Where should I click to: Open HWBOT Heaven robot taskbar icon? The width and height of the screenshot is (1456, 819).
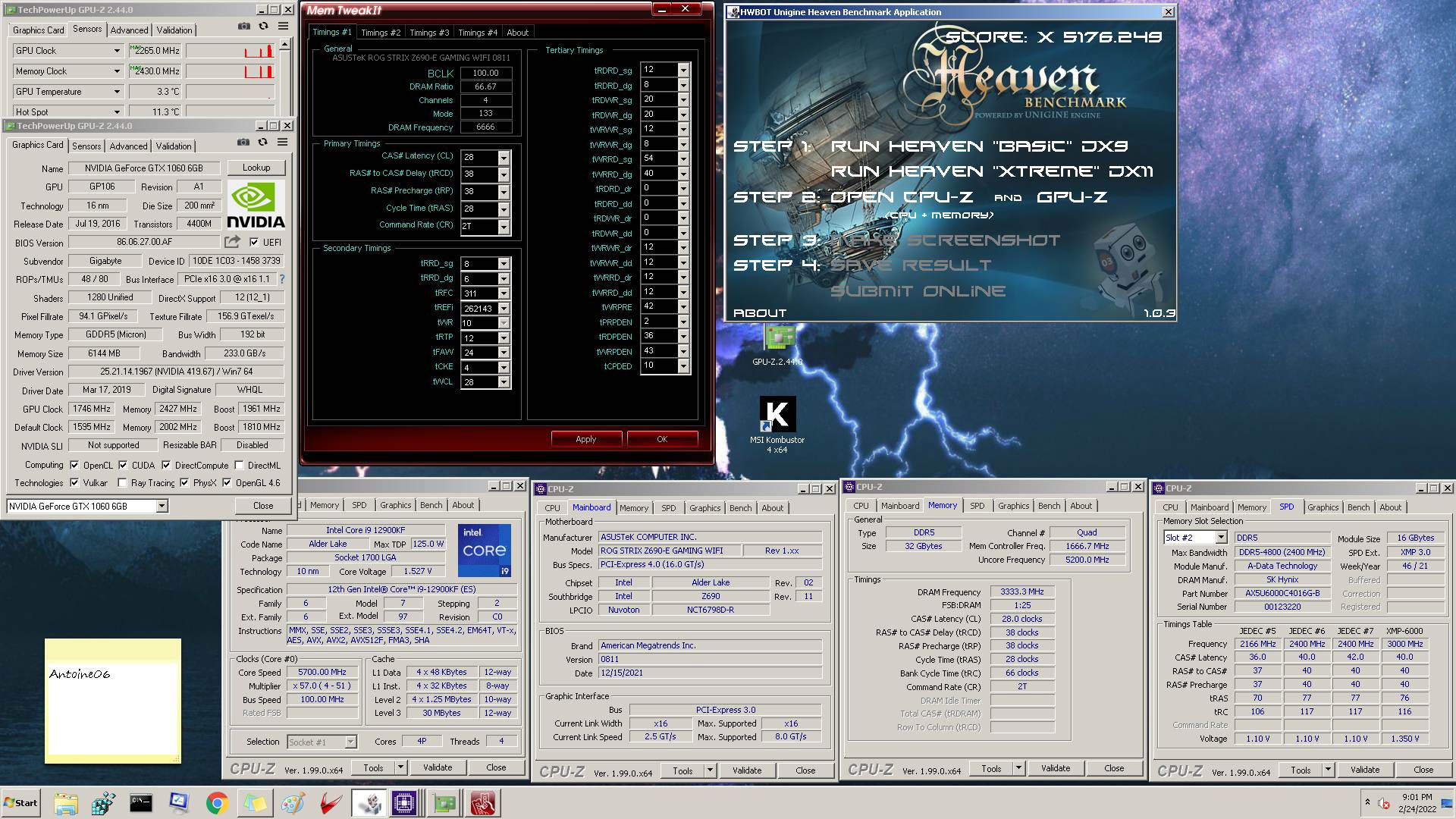pyautogui.click(x=369, y=803)
